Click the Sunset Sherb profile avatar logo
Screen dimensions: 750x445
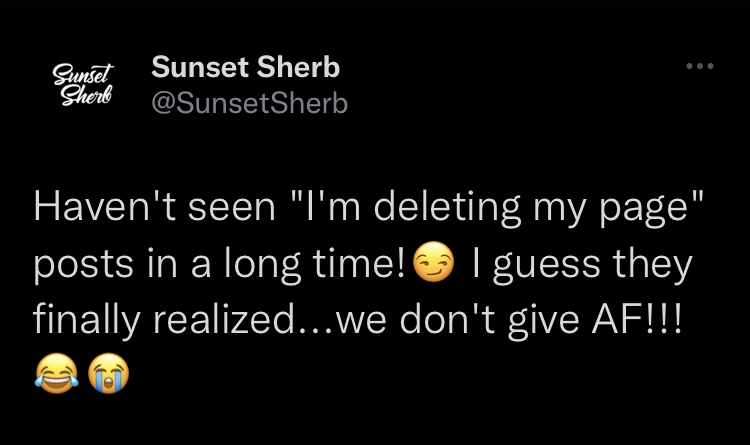click(x=83, y=85)
